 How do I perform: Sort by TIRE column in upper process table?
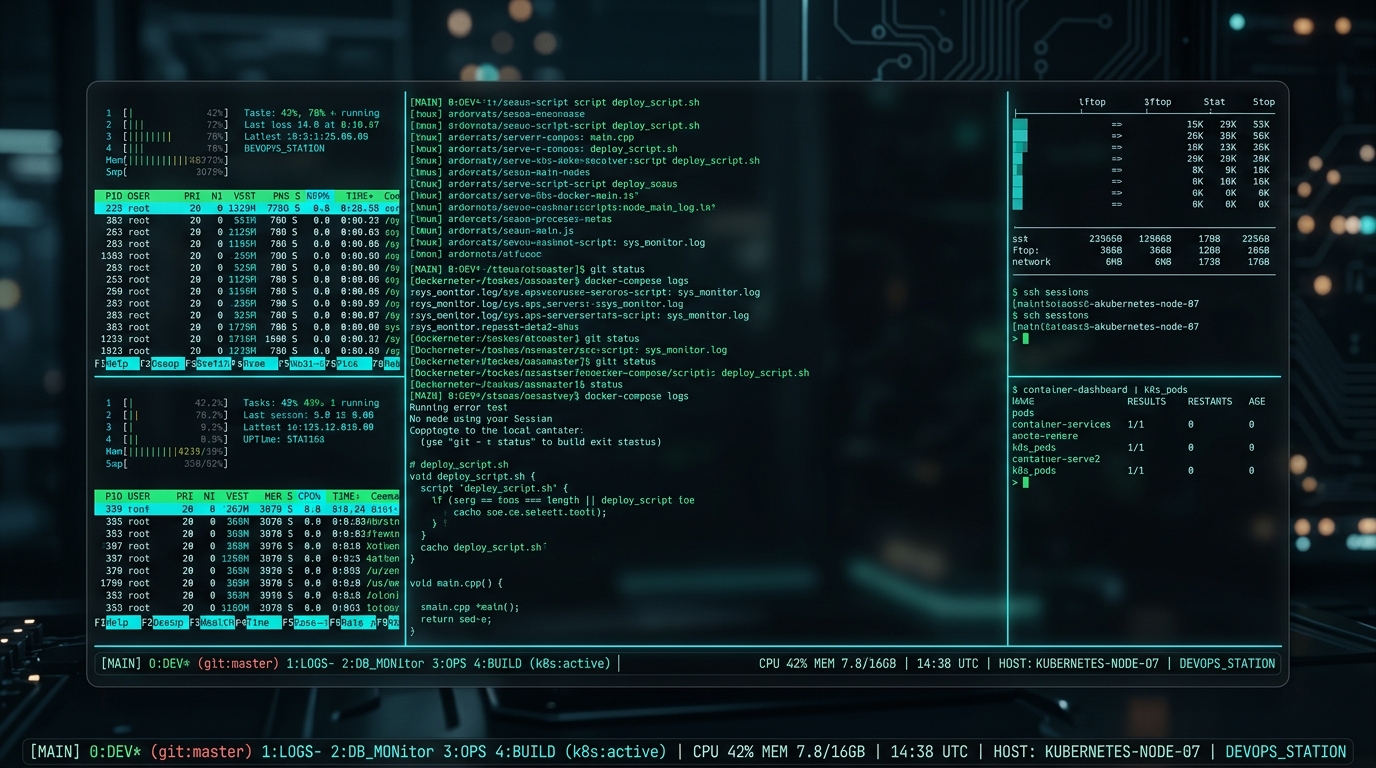tap(358, 196)
